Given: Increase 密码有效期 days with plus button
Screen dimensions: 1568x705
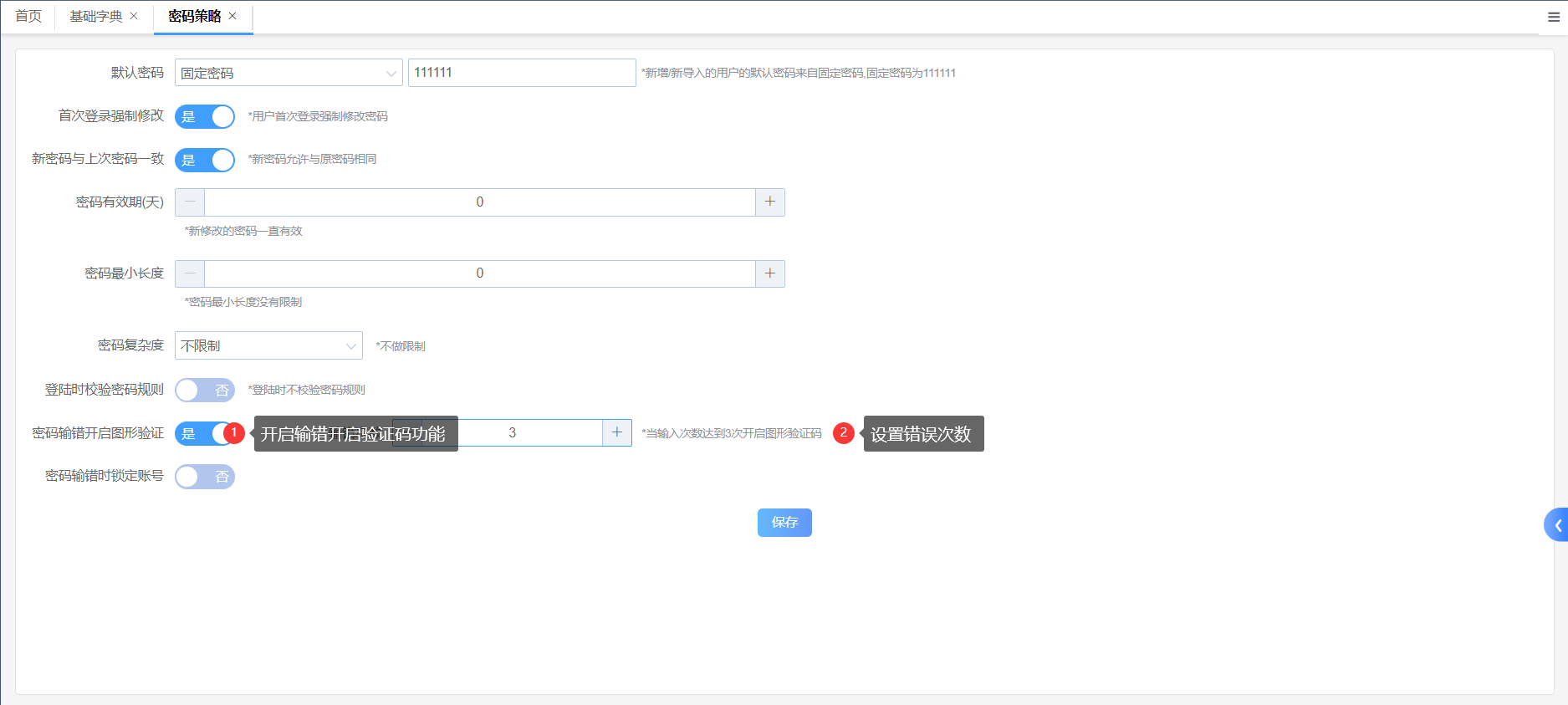Looking at the screenshot, I should pos(769,202).
